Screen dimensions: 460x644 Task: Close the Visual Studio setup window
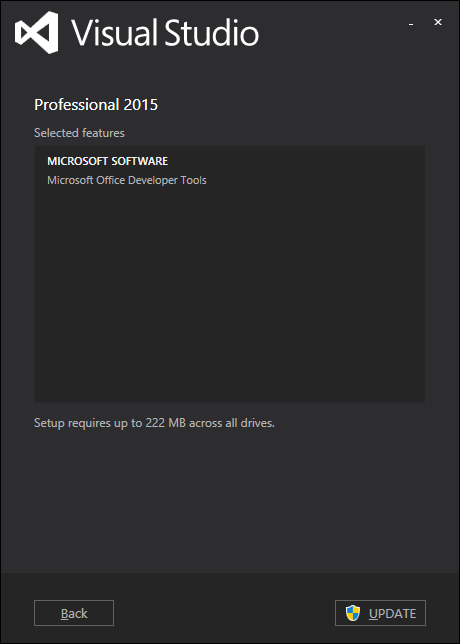(438, 22)
